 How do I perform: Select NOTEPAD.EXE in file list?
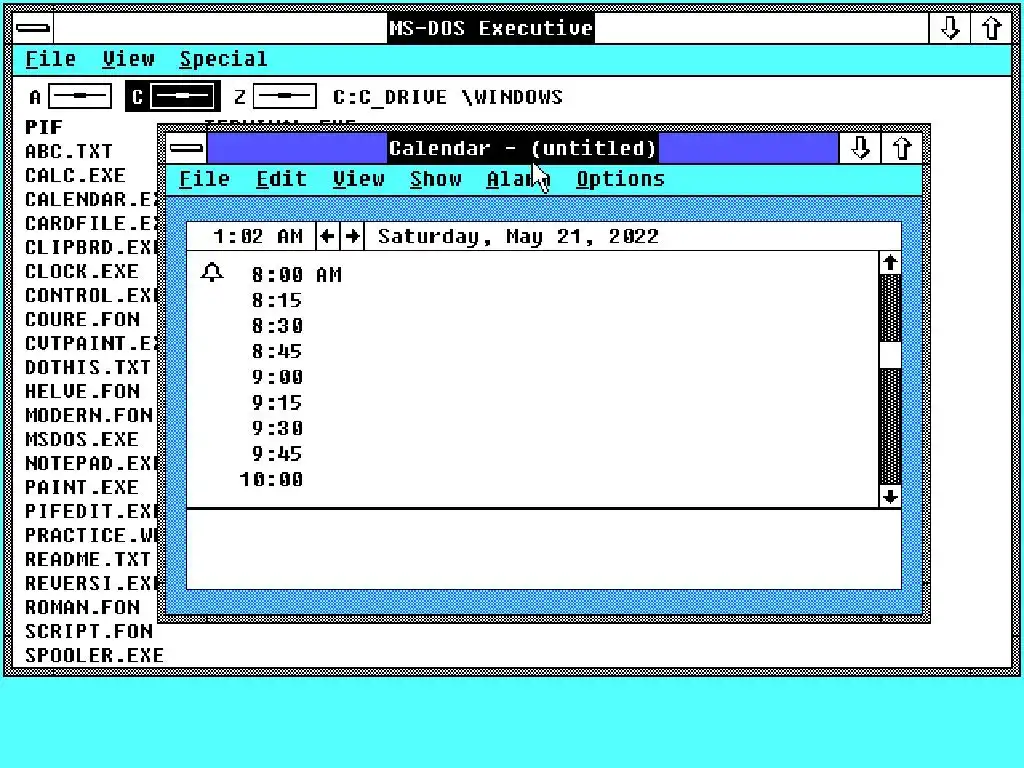pos(91,464)
